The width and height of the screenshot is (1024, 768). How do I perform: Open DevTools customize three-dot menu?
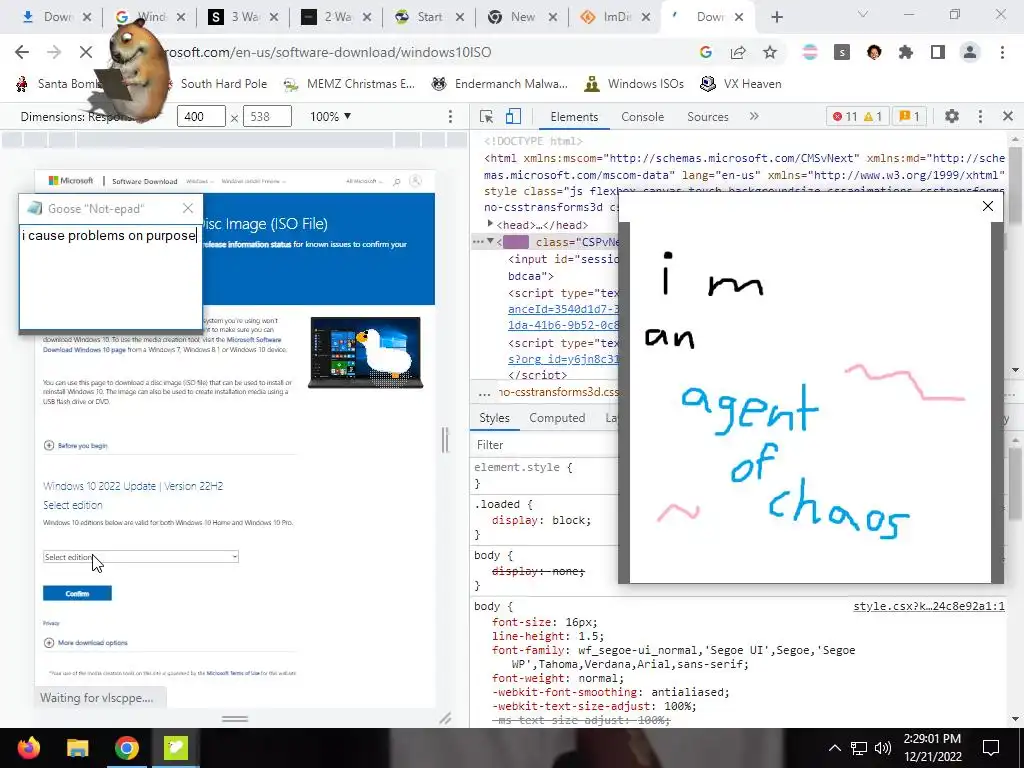pos(980,116)
